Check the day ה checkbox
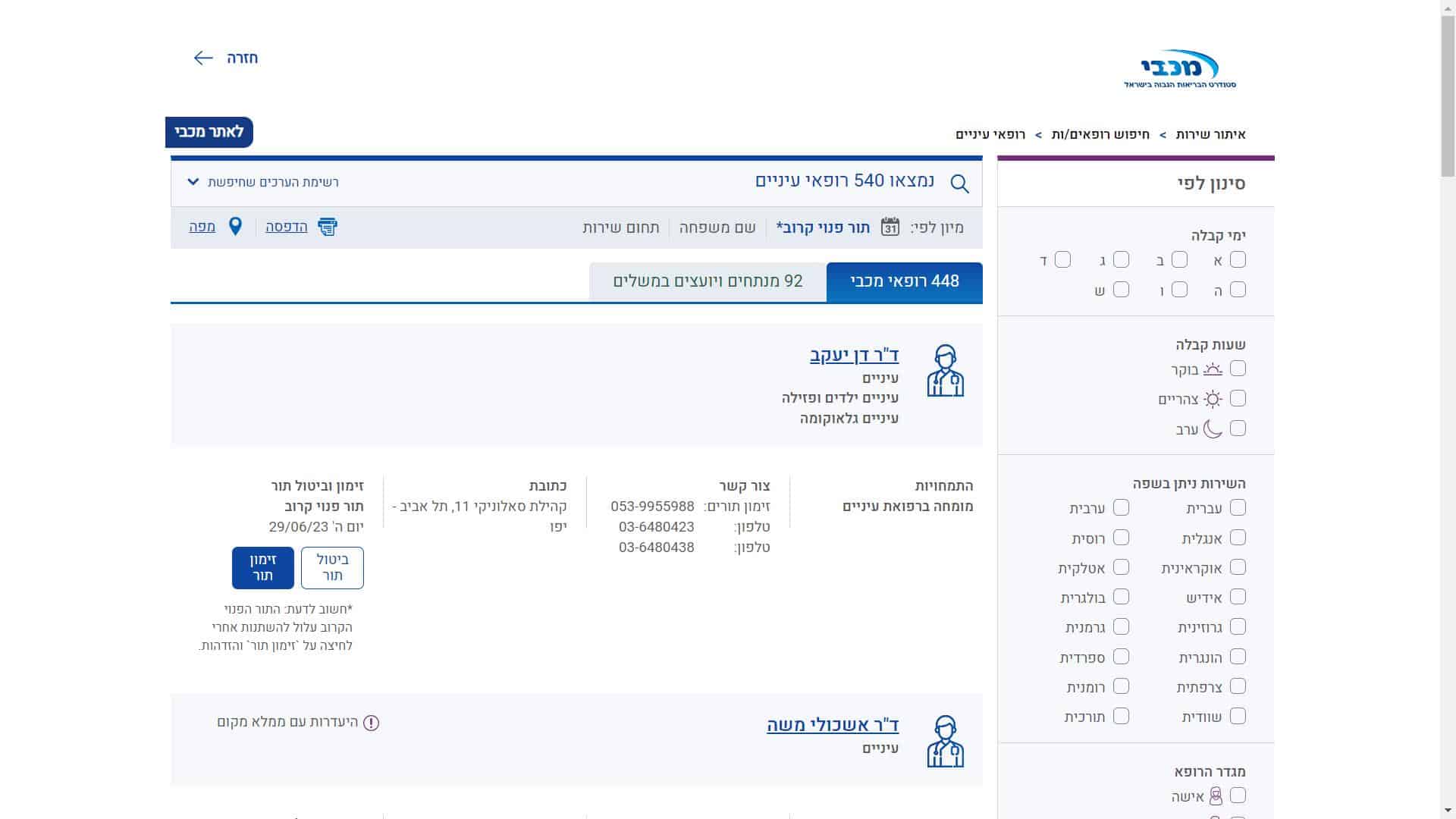This screenshot has height=819, width=1456. pyautogui.click(x=1238, y=289)
